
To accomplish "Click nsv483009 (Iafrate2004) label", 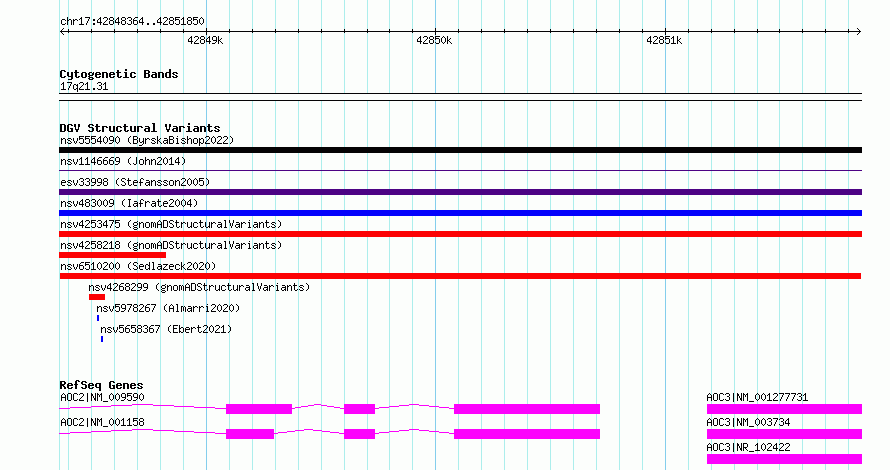I will pos(129,203).
